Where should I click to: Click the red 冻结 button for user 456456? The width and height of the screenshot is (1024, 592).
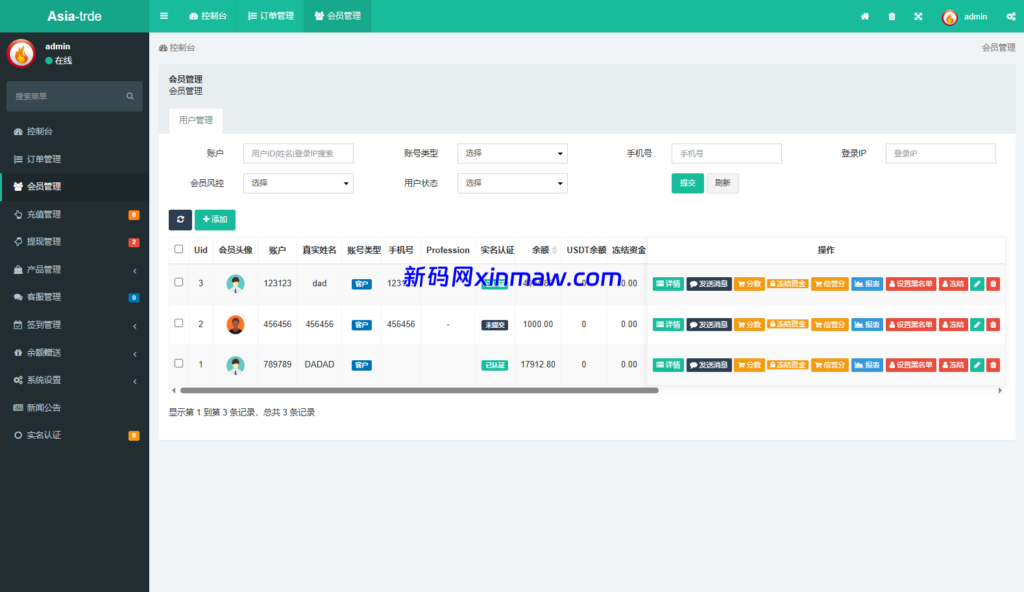(x=953, y=324)
